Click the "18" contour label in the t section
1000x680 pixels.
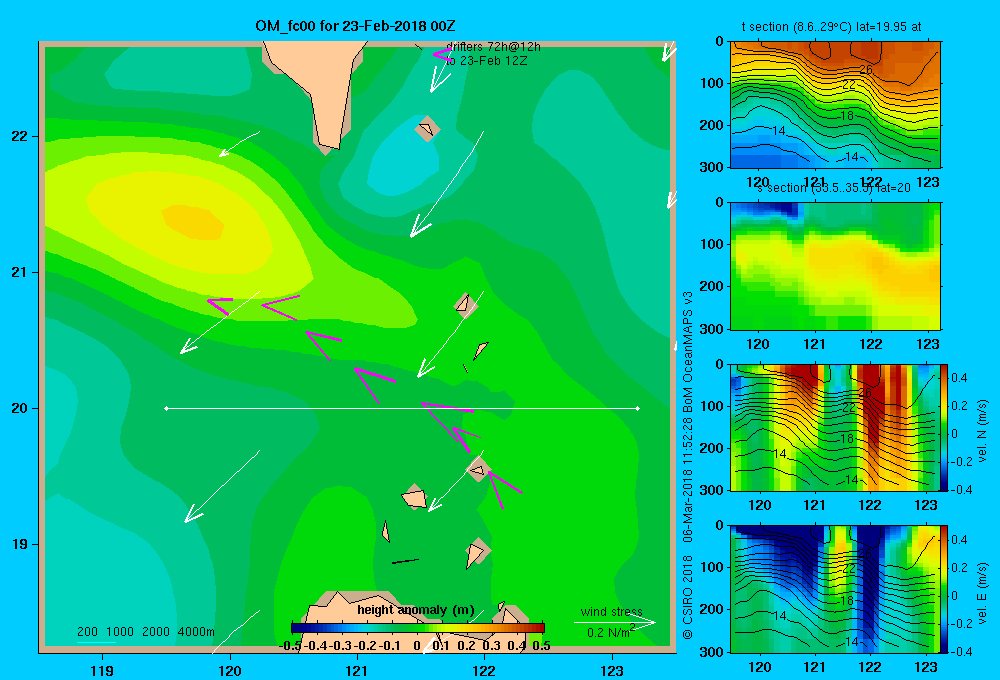tap(847, 115)
